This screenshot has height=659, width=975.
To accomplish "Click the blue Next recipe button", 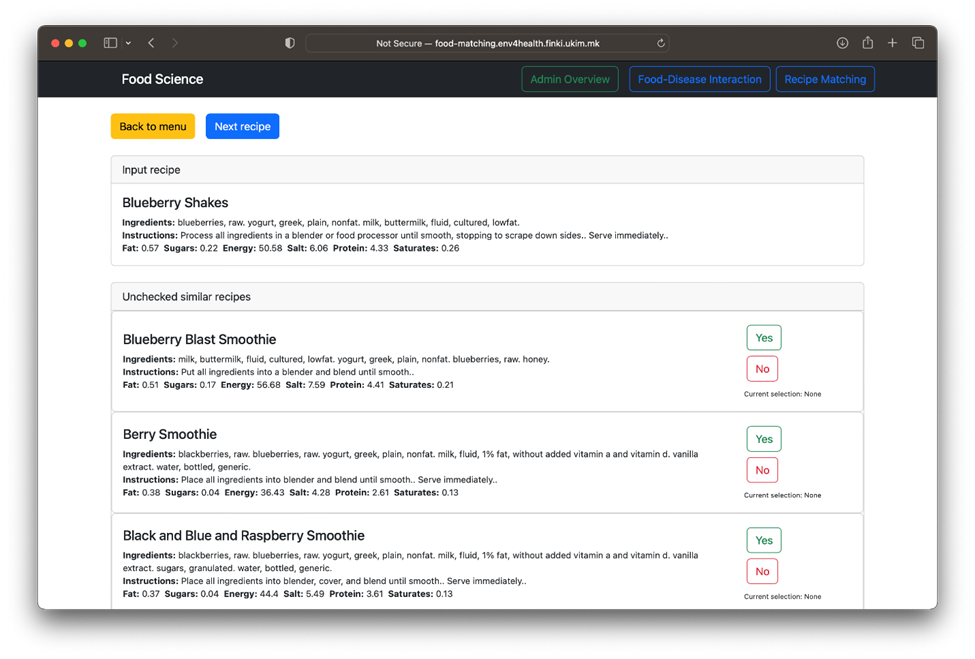I will (x=242, y=127).
